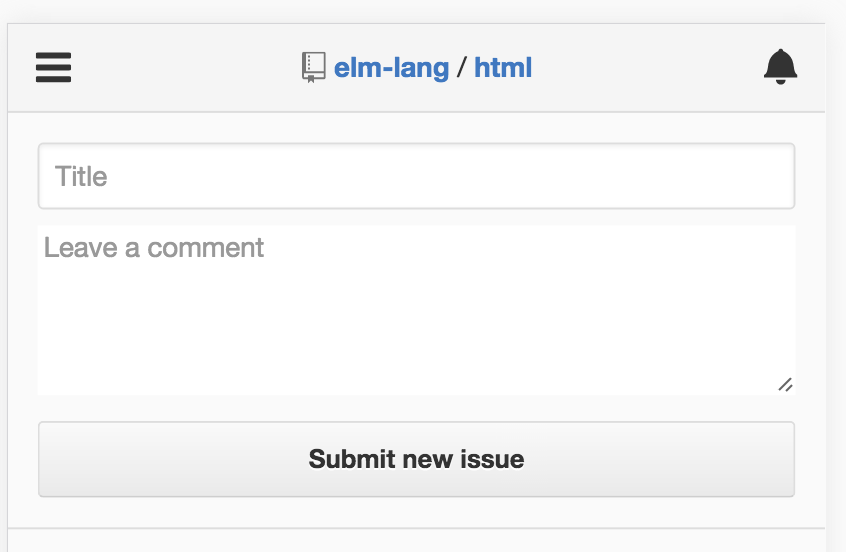
Task: Show notifications via the bell
Action: pyautogui.click(x=780, y=67)
